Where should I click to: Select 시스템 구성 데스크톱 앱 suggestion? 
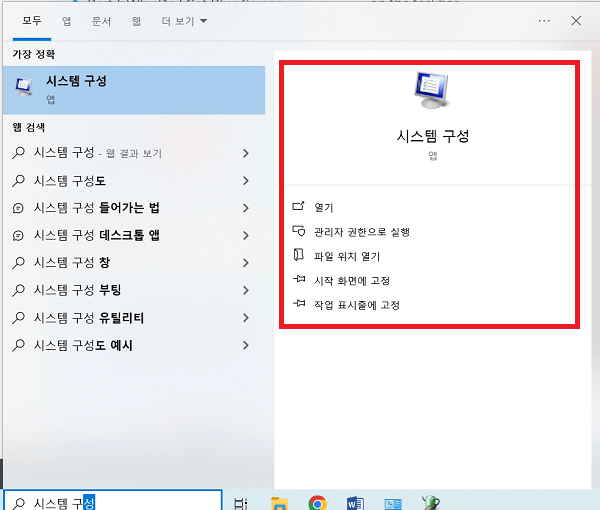[x=134, y=236]
